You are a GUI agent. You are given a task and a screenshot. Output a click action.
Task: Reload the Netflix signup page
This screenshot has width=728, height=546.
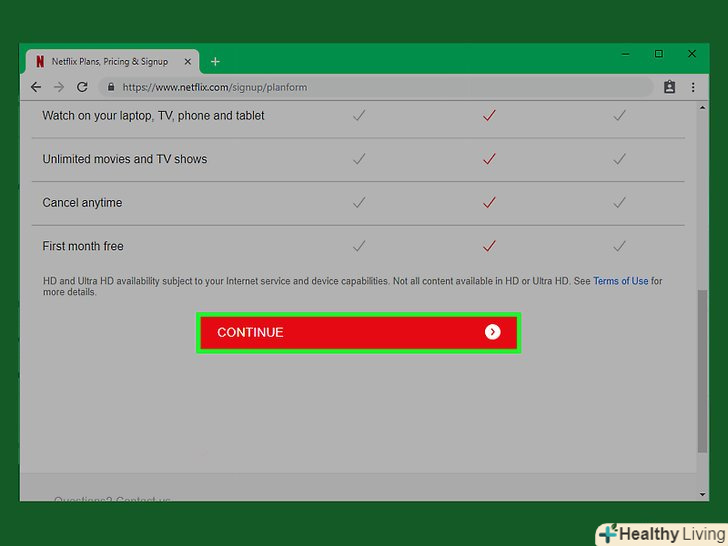point(82,87)
